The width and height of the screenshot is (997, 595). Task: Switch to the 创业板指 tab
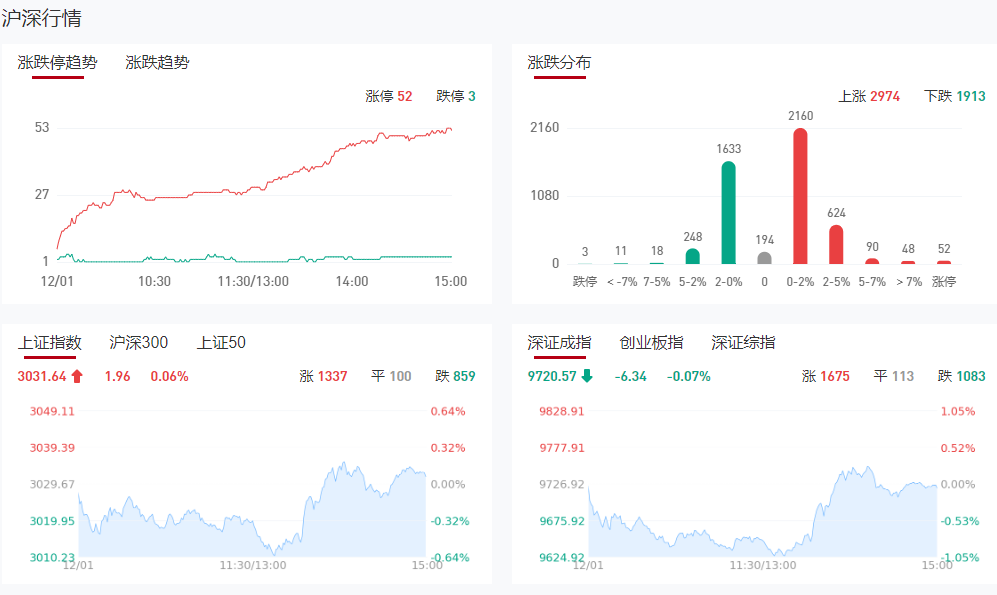(651, 343)
